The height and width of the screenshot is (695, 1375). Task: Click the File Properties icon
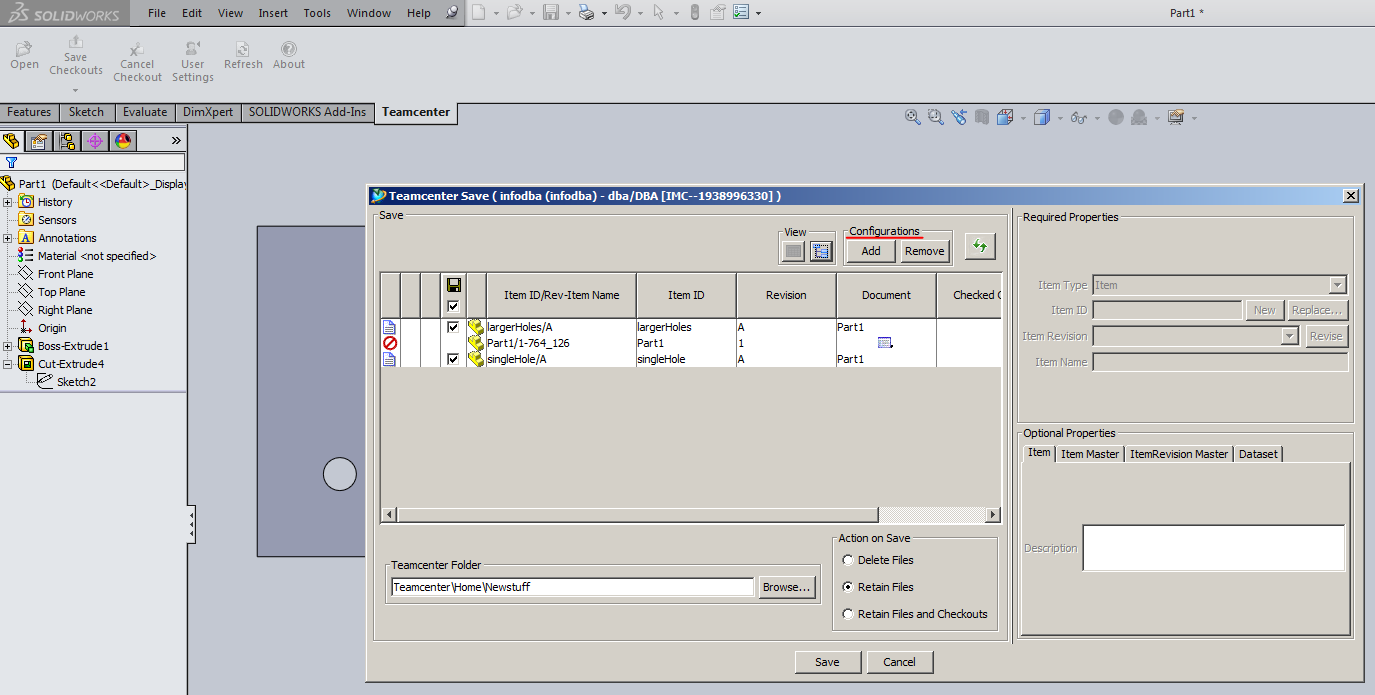pos(718,12)
